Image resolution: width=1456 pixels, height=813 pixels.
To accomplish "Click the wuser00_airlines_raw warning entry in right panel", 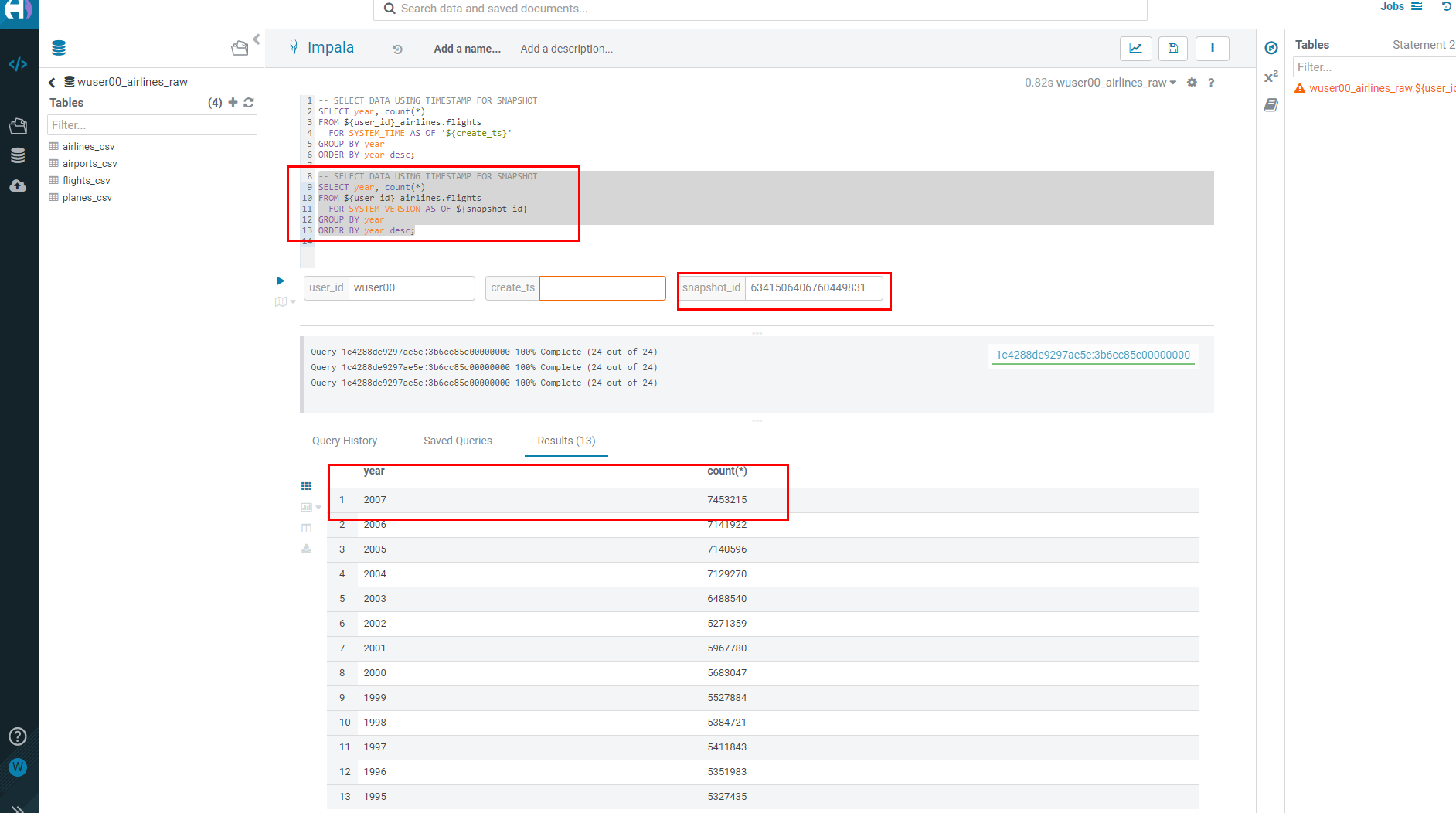I will click(1376, 88).
